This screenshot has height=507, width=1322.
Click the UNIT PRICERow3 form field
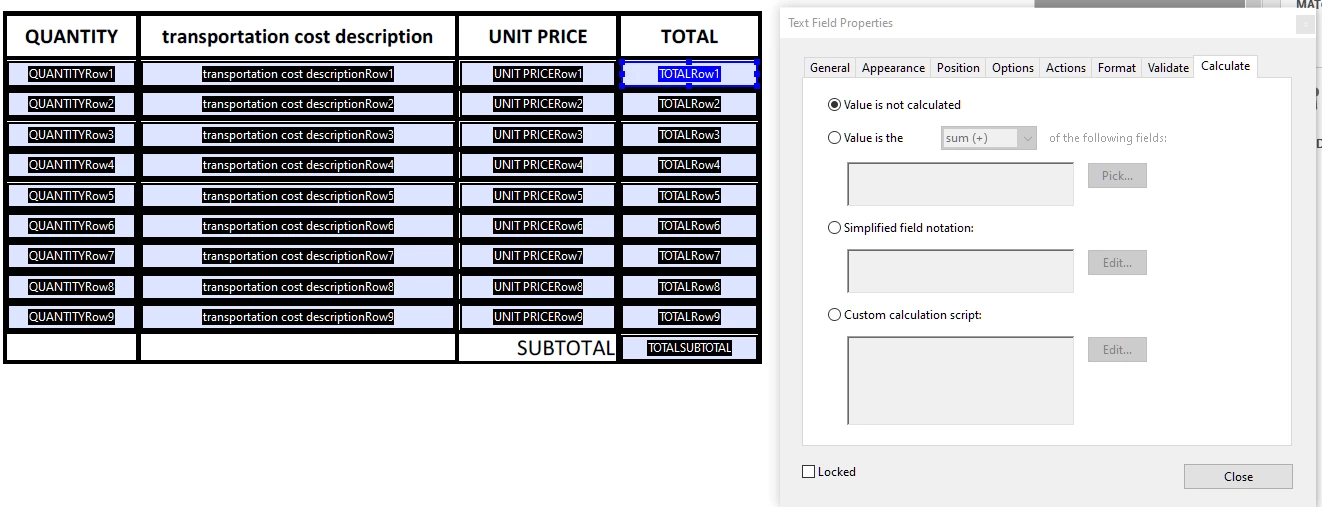pyautogui.click(x=538, y=135)
